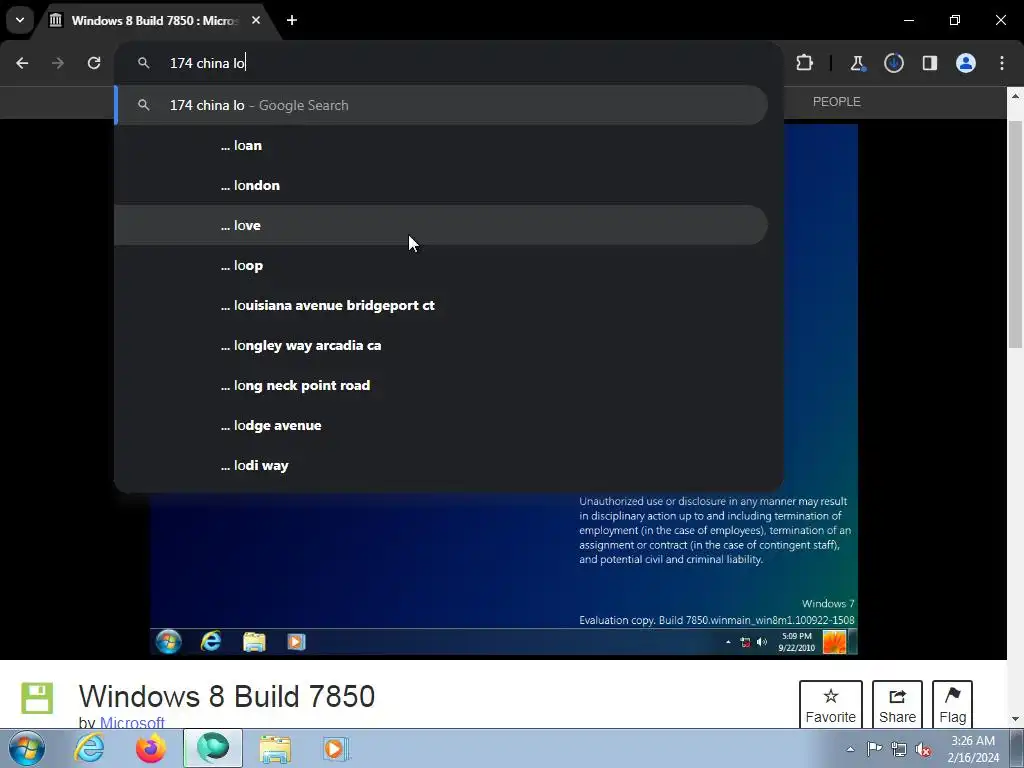Click media player in emulated taskbar
Viewport: 1024px width, 768px height.
click(x=296, y=642)
